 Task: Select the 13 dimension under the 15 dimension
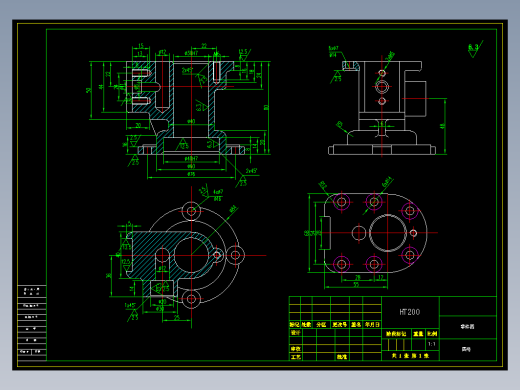(140, 53)
